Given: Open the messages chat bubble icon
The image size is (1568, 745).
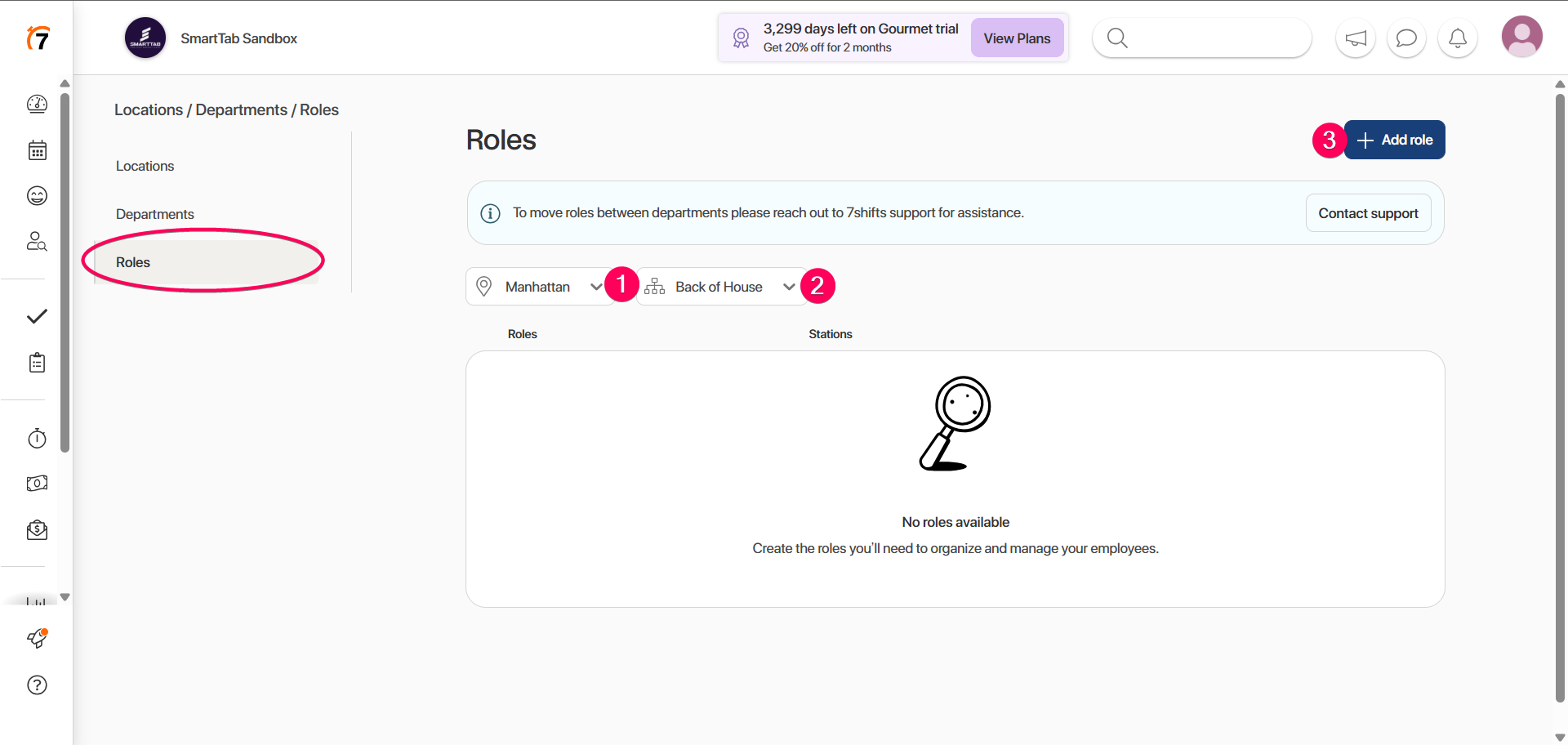Looking at the screenshot, I should point(1406,38).
